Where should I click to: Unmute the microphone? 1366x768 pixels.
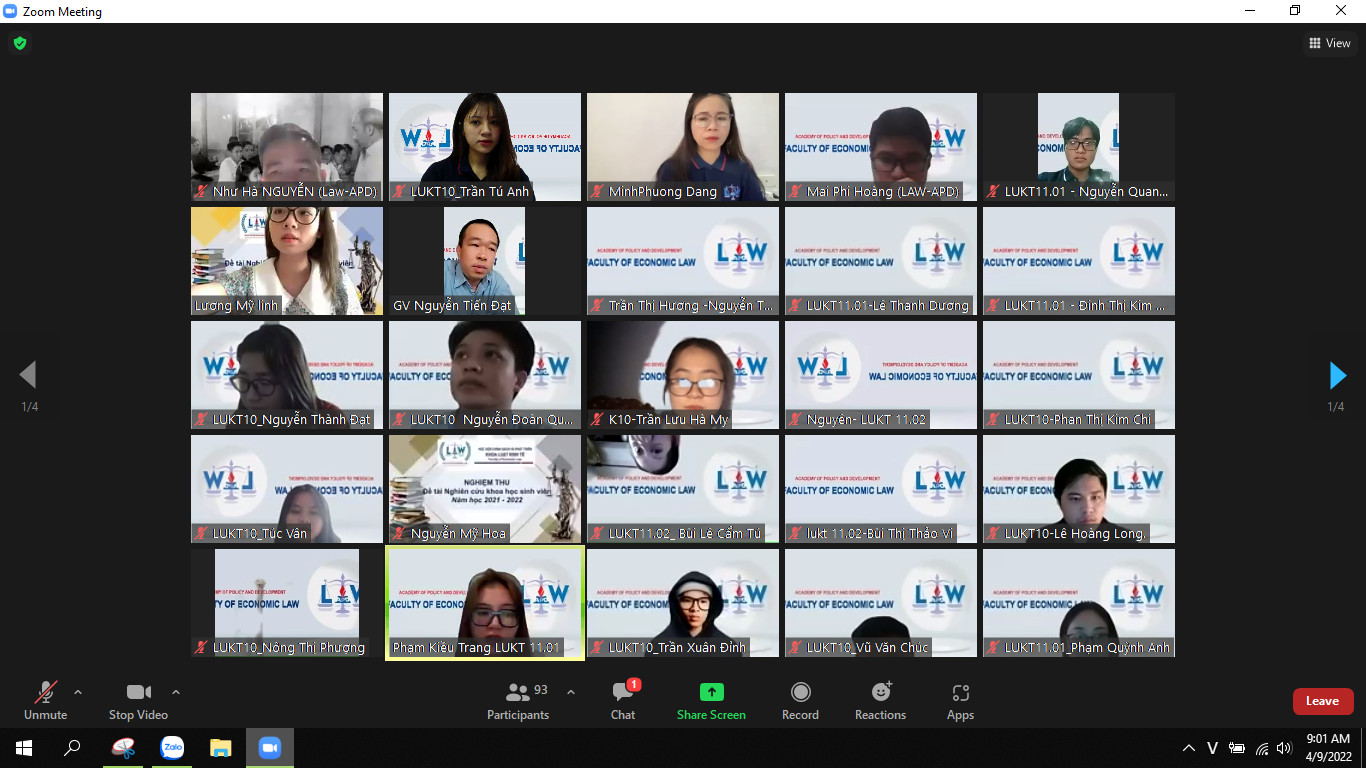(45, 700)
